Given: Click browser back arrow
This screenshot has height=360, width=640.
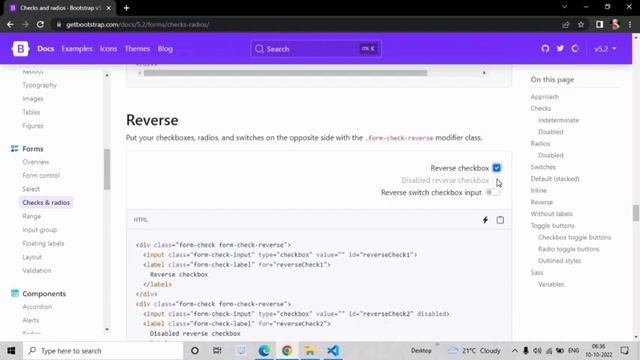Looking at the screenshot, I should [x=10, y=24].
